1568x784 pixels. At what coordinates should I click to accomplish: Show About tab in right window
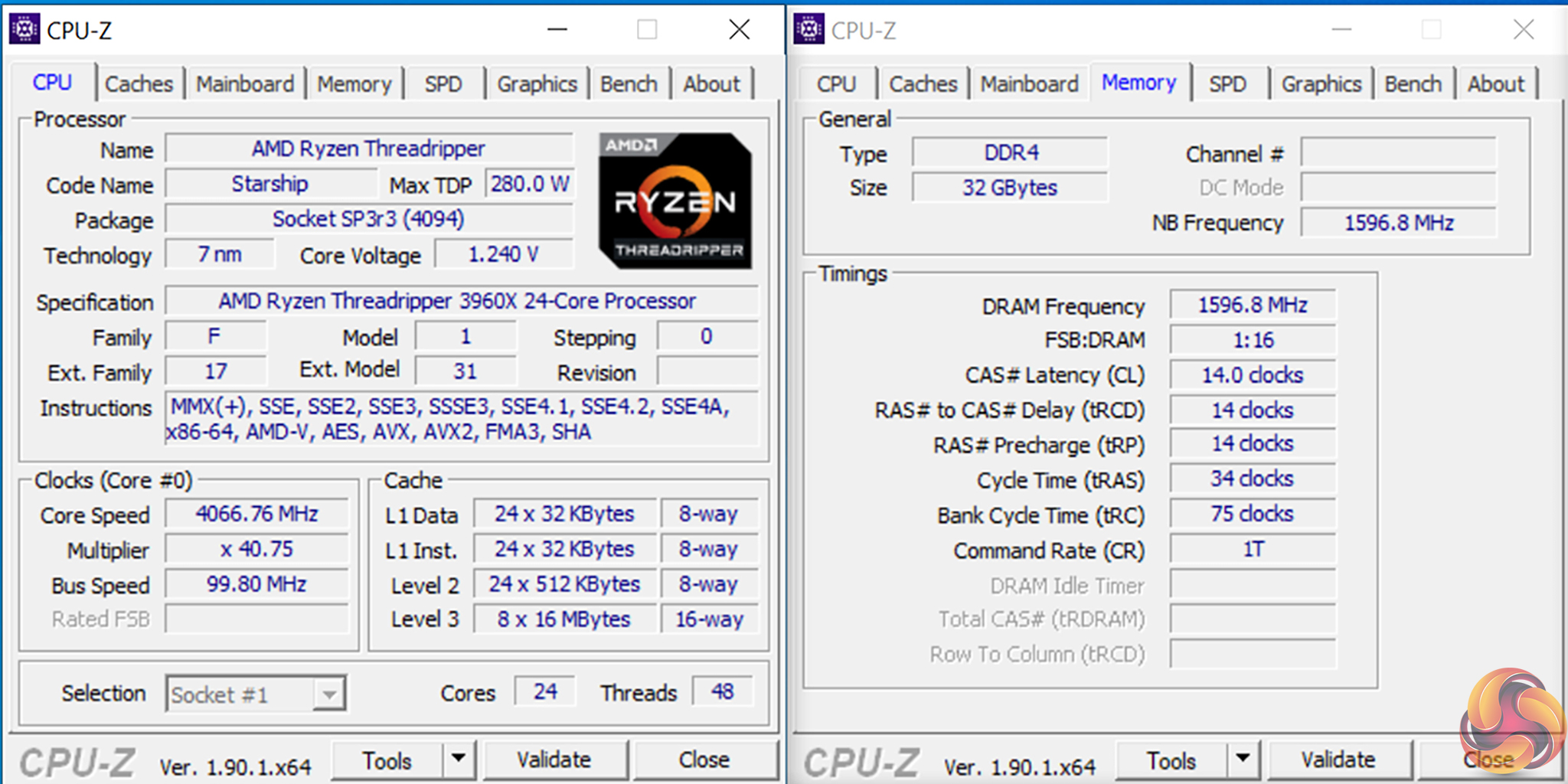(x=1497, y=83)
